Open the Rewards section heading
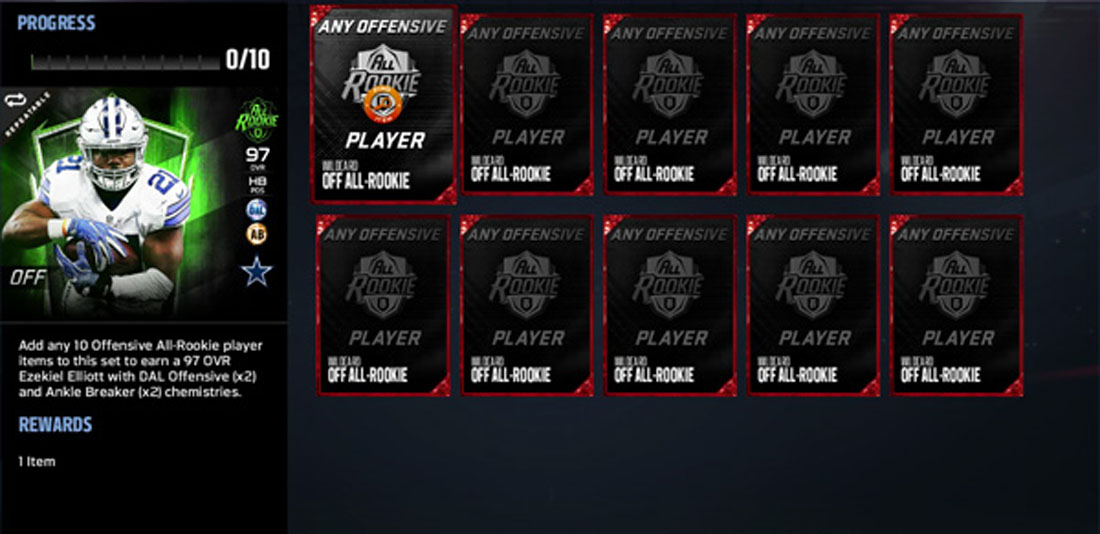The width and height of the screenshot is (1100, 534). tap(55, 424)
